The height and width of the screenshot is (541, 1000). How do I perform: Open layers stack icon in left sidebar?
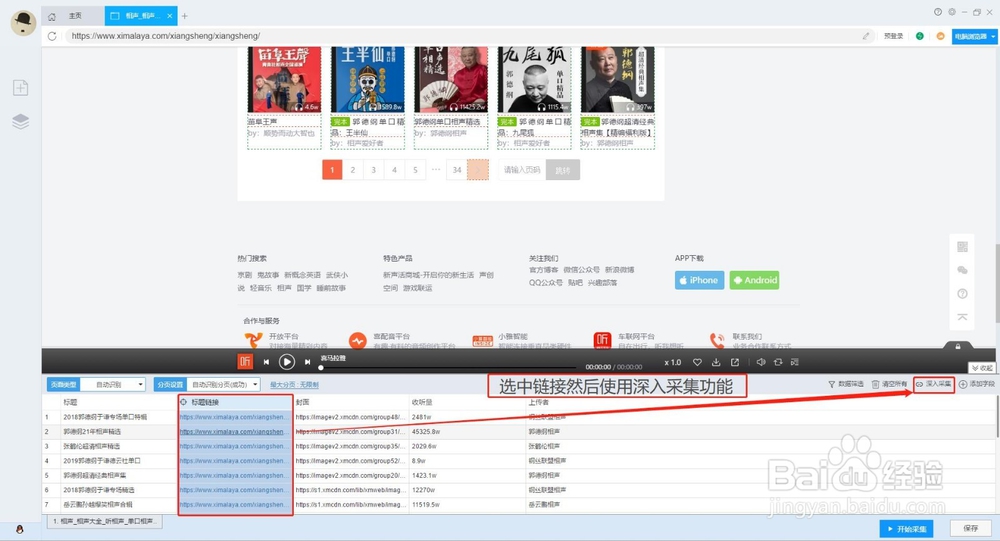click(x=20, y=121)
